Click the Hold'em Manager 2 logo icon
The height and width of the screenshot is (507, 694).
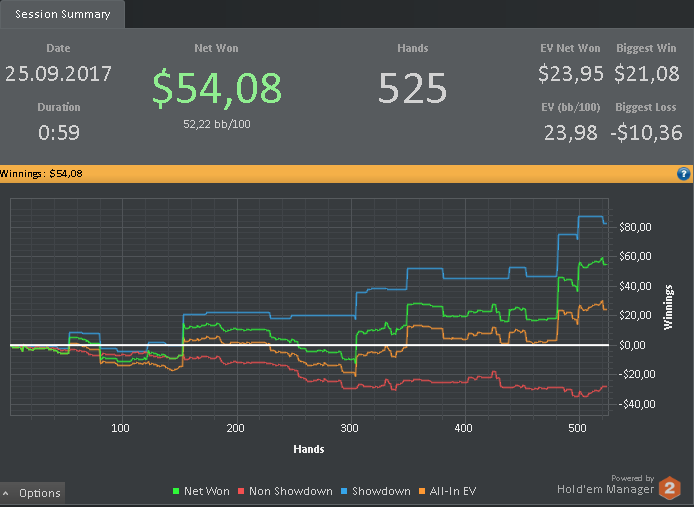[x=670, y=488]
